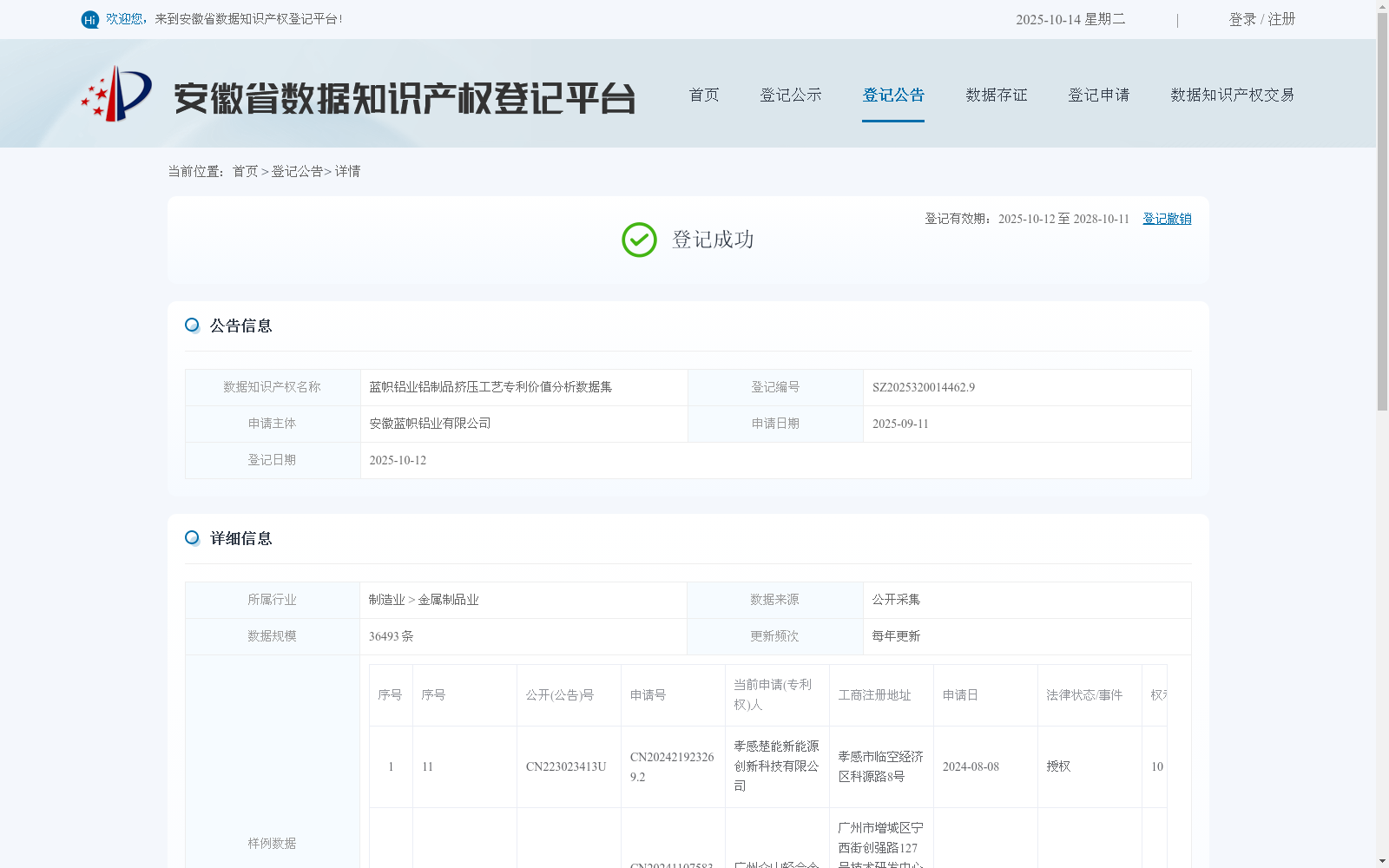Open the 登记申请 tab

pos(1099,95)
